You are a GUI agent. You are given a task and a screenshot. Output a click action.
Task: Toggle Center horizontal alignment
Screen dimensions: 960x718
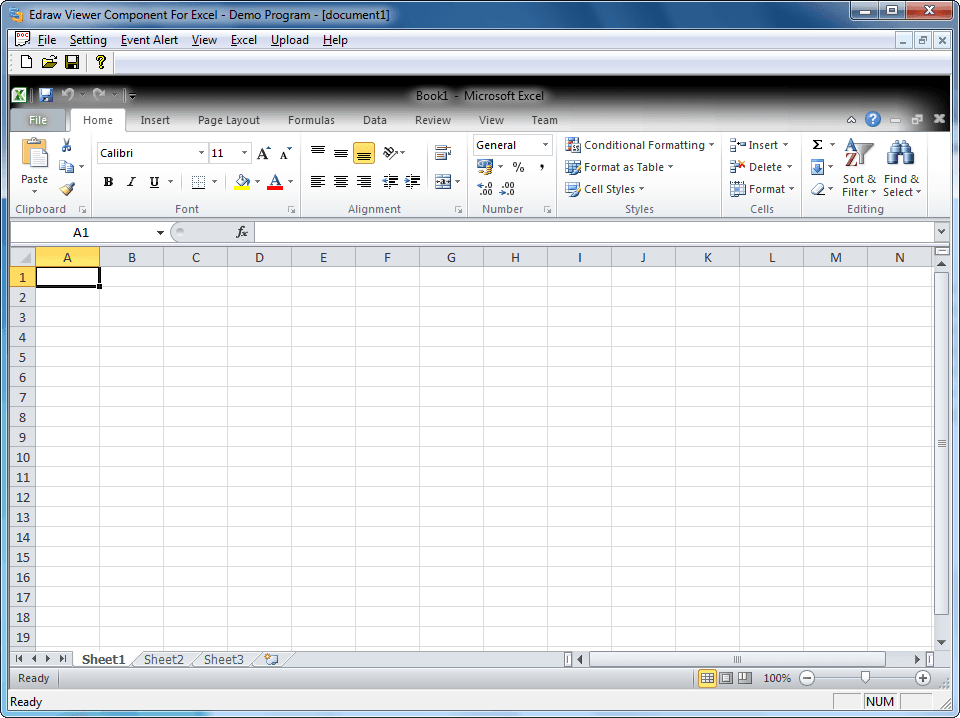point(341,181)
